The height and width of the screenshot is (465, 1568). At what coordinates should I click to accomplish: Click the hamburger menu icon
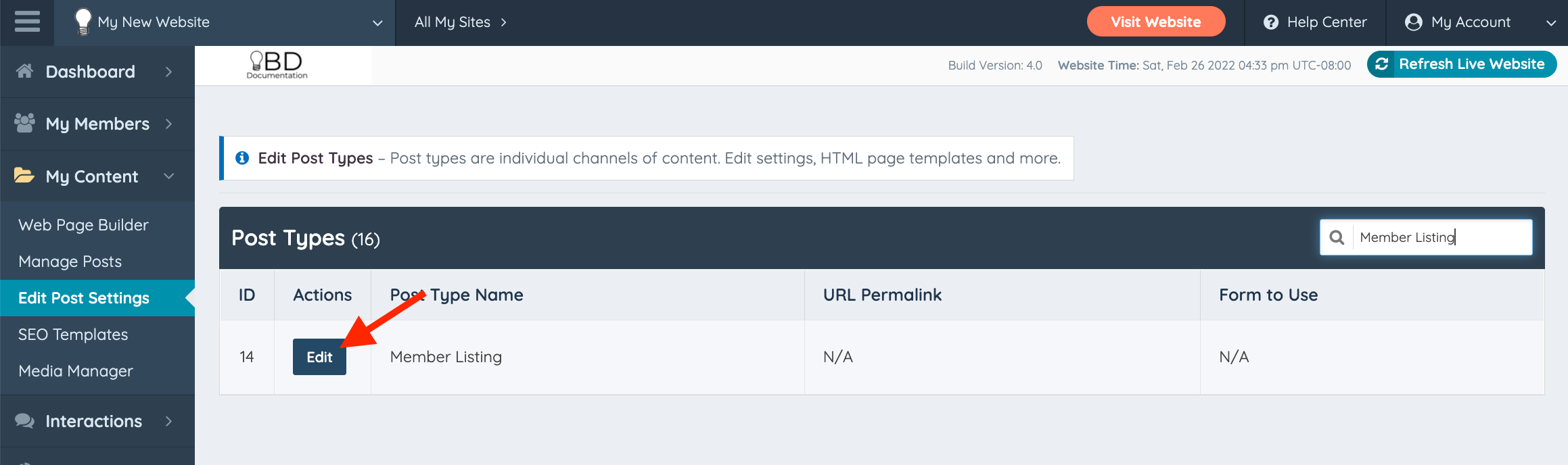tap(27, 22)
